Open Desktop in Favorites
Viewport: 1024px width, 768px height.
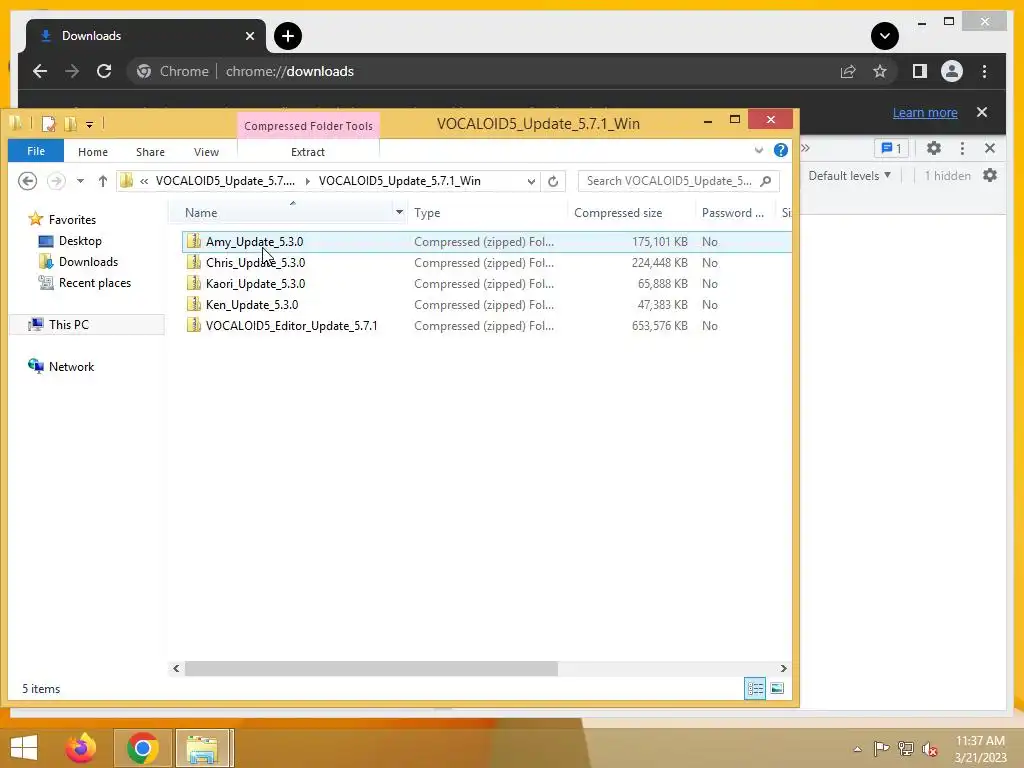(80, 240)
